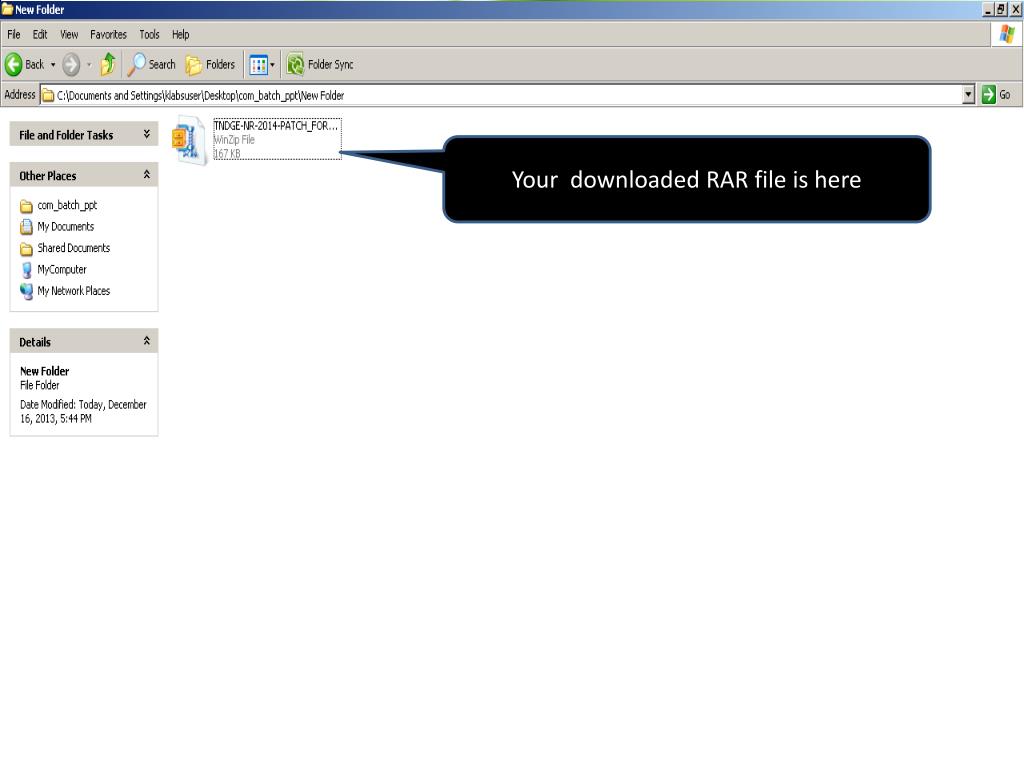Expand the Address bar dropdown list
Screen dimensions: 1024x768
coord(968,95)
